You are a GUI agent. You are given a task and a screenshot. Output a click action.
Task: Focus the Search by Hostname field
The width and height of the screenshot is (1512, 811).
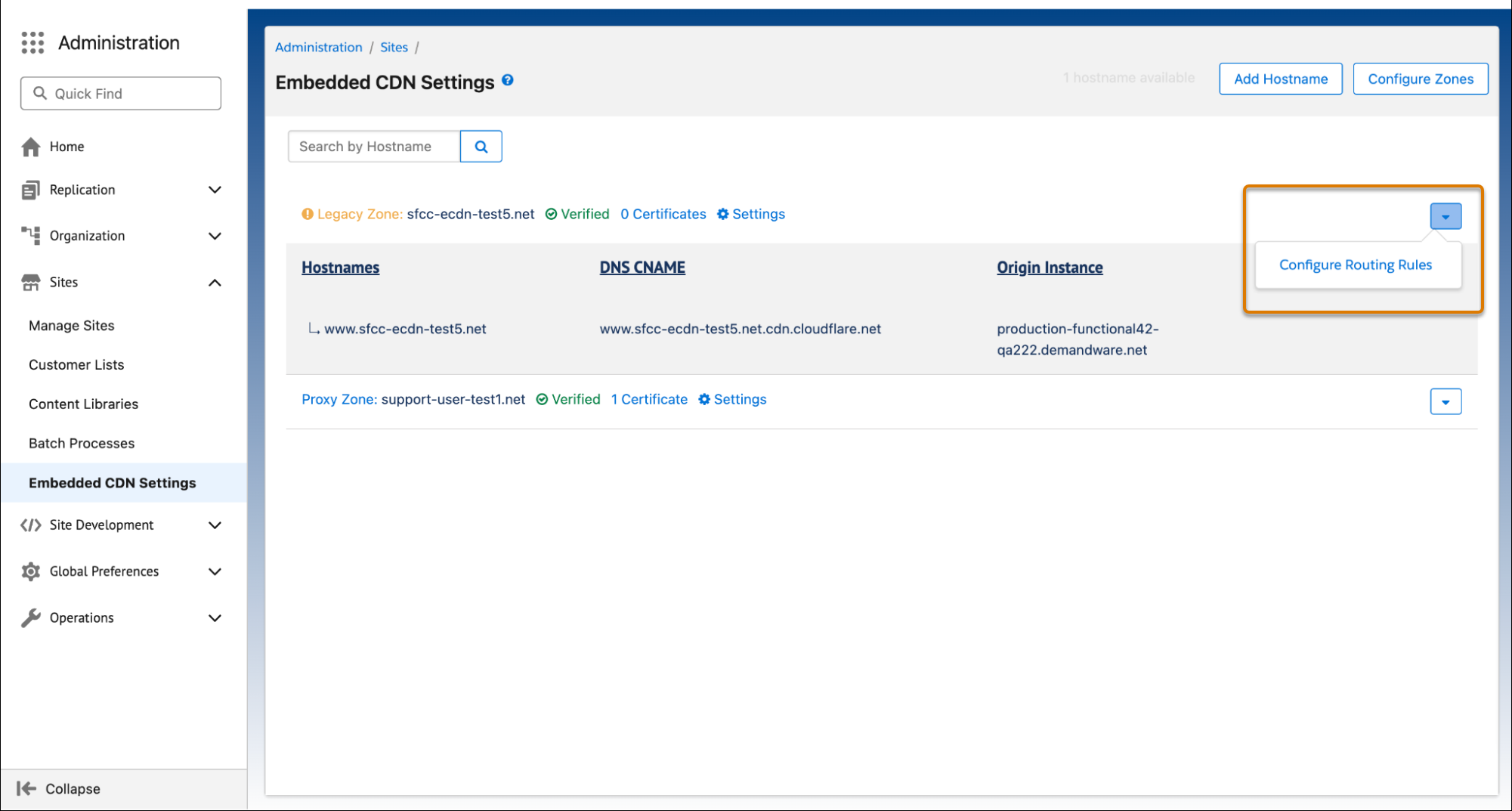point(374,147)
